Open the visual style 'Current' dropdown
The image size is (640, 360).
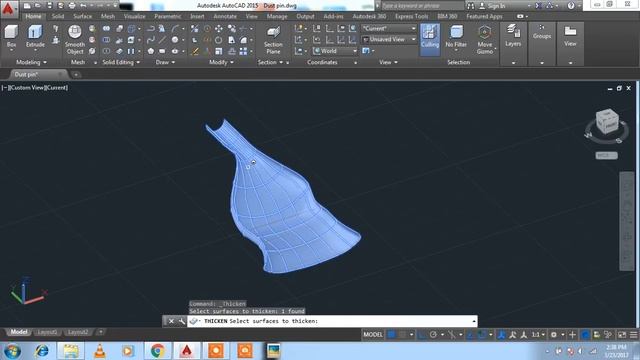pyautogui.click(x=389, y=29)
